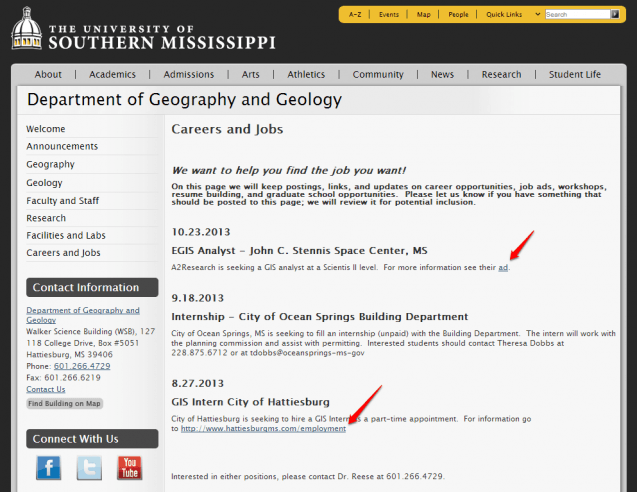This screenshot has height=492, width=637.
Task: Open the Map top link
Action: tap(423, 15)
